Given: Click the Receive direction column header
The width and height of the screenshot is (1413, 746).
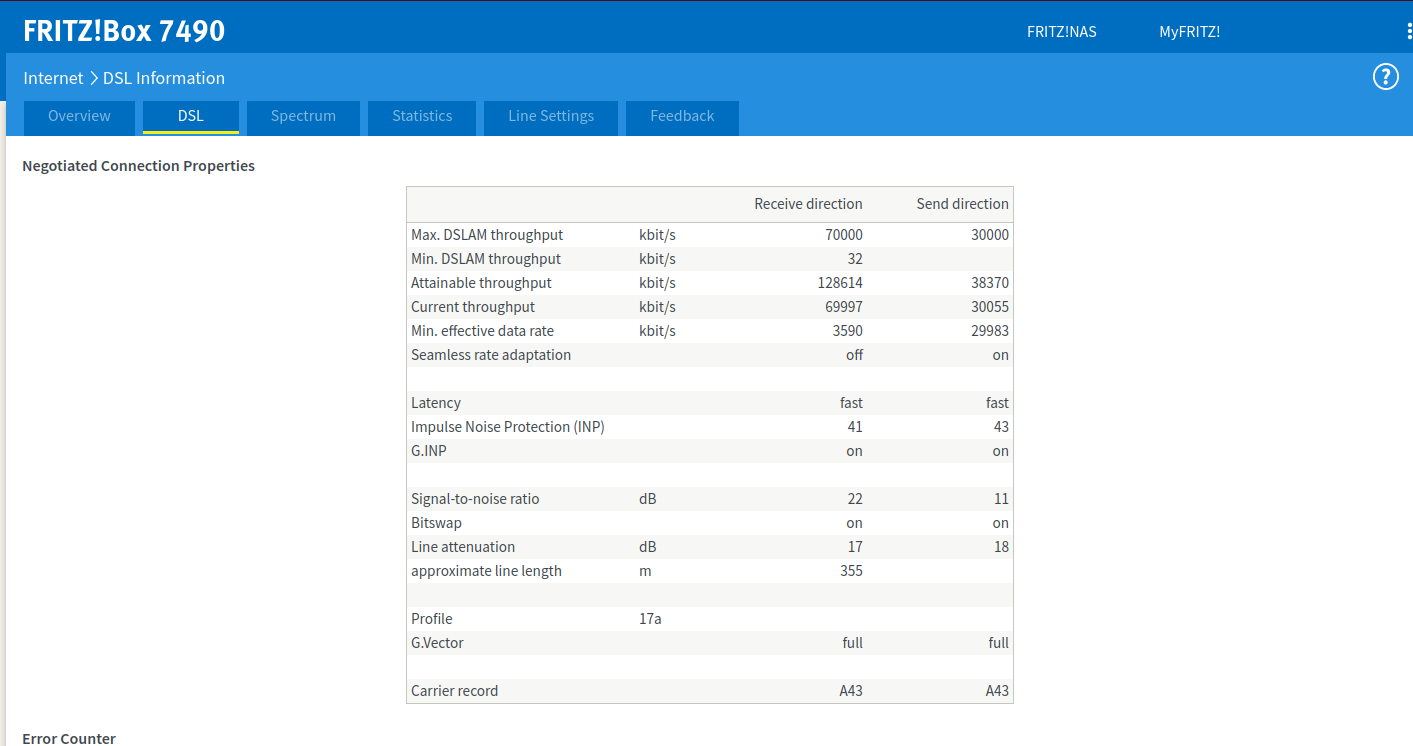Looking at the screenshot, I should pos(808,204).
